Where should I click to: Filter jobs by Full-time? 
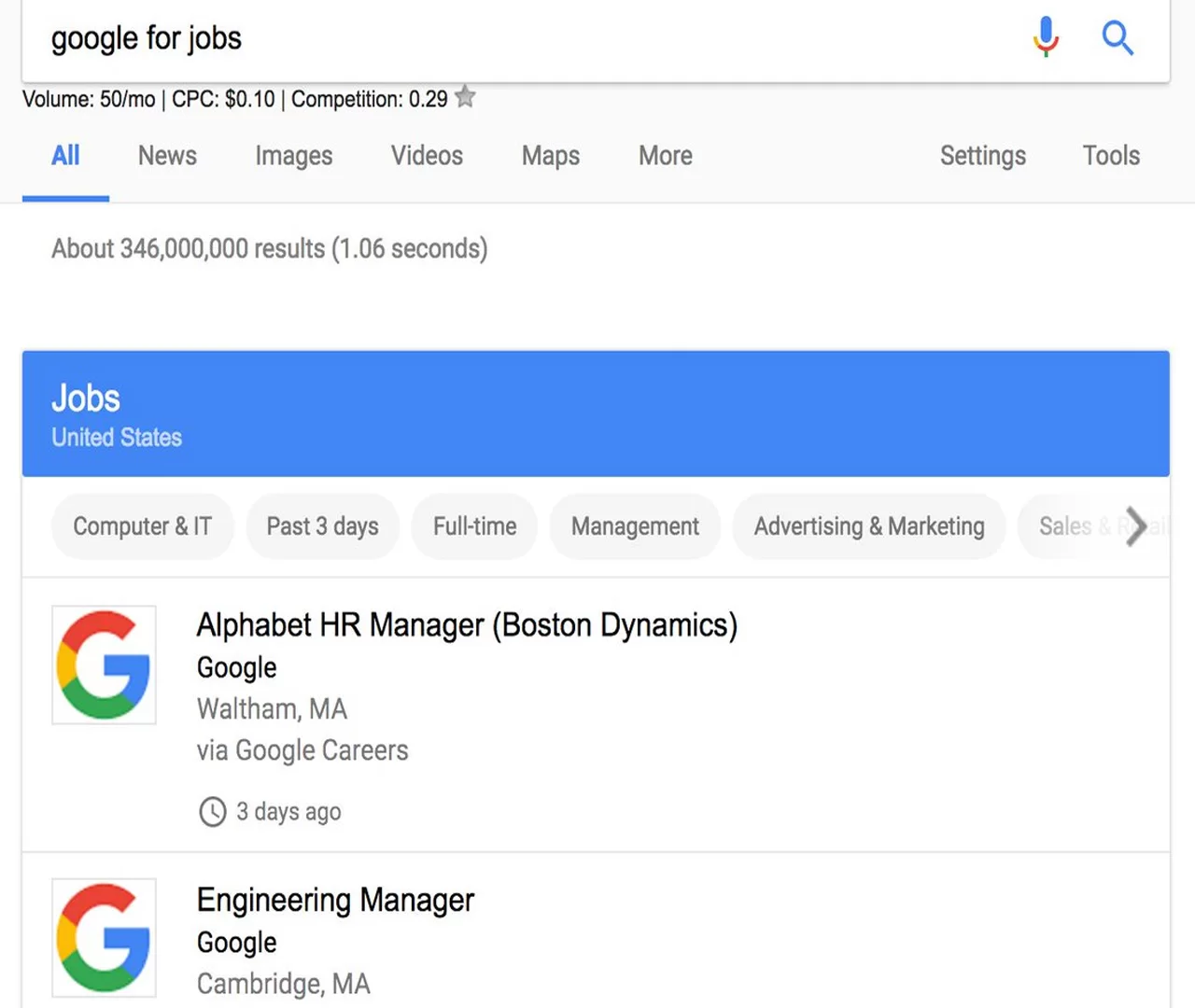(x=474, y=526)
